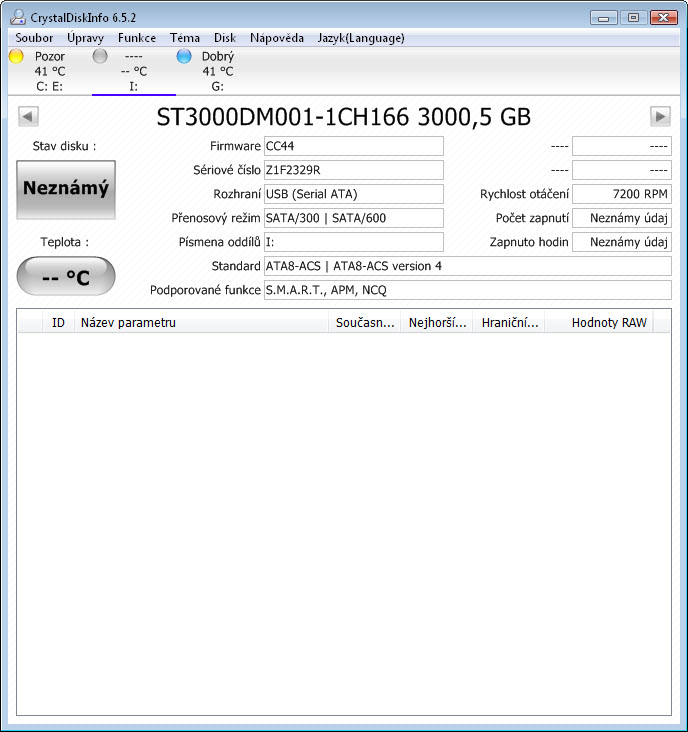Click the Teplota label
The width and height of the screenshot is (688, 732).
tap(64, 242)
